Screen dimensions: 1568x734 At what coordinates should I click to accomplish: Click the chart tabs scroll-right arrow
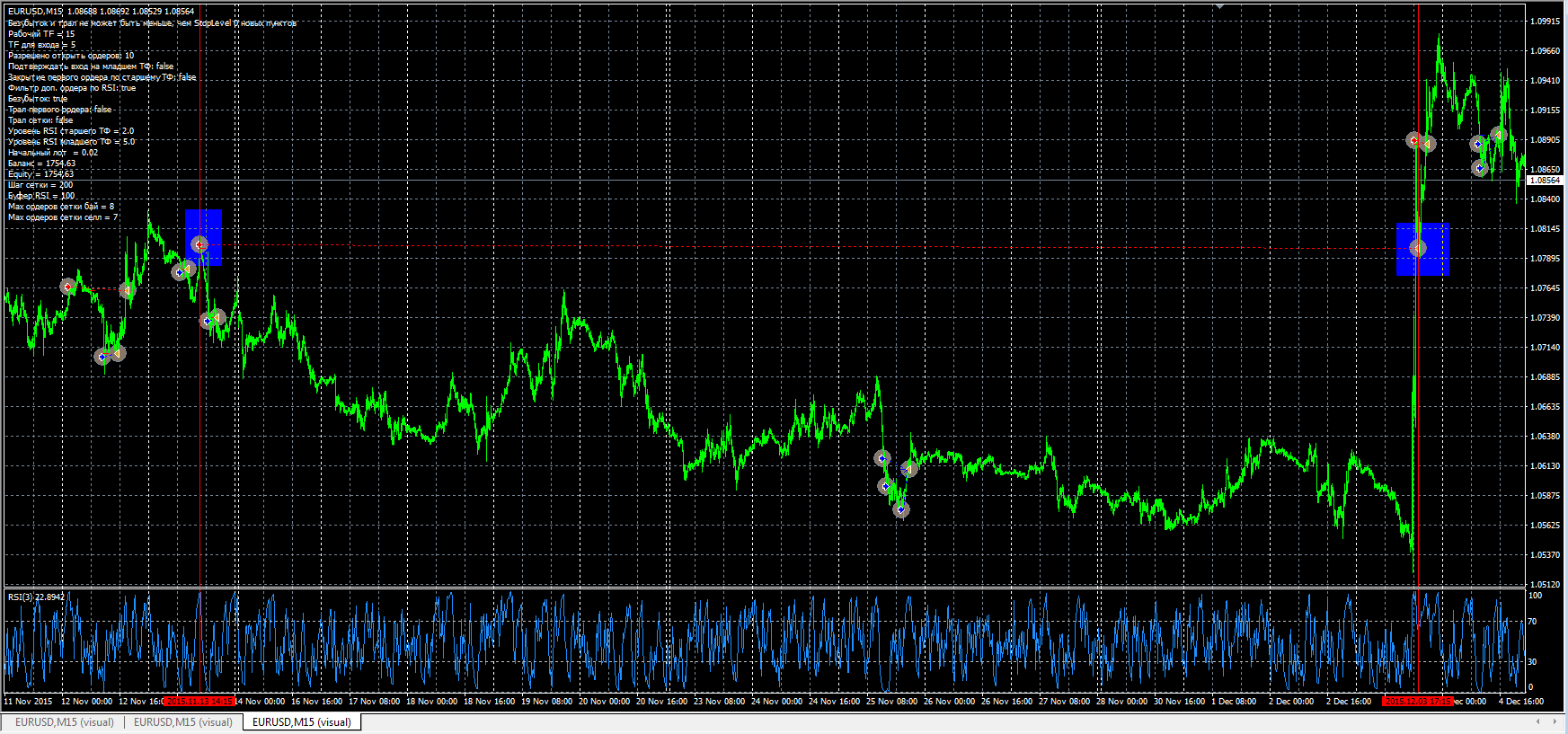[1555, 721]
